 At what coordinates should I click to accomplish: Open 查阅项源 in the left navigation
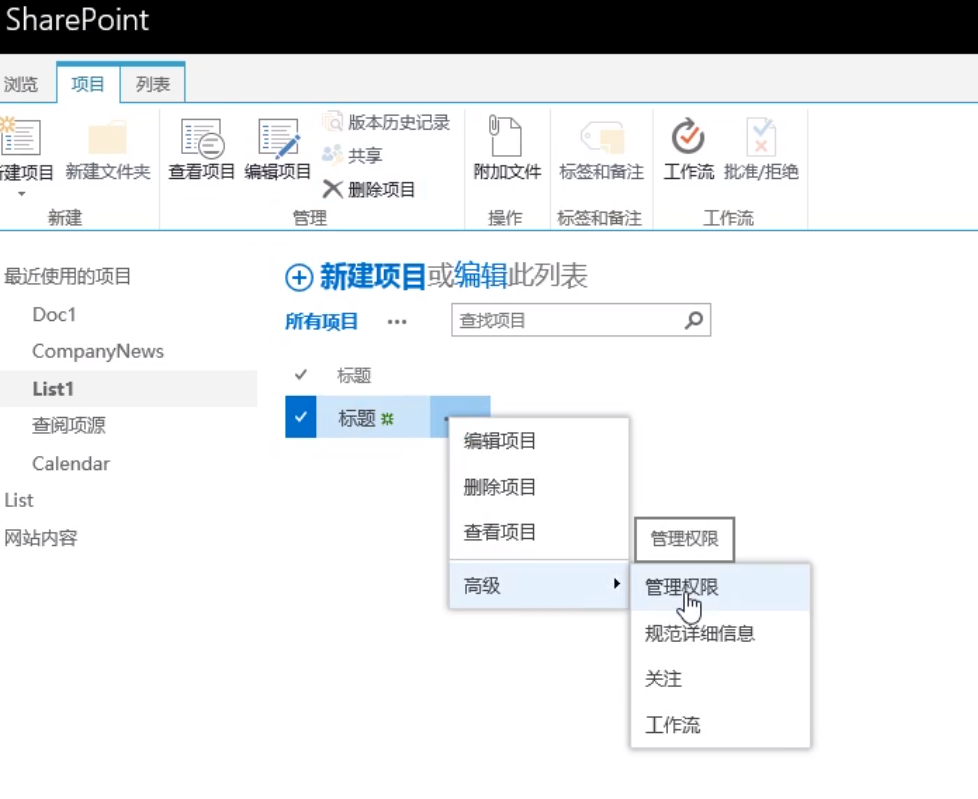(x=69, y=425)
